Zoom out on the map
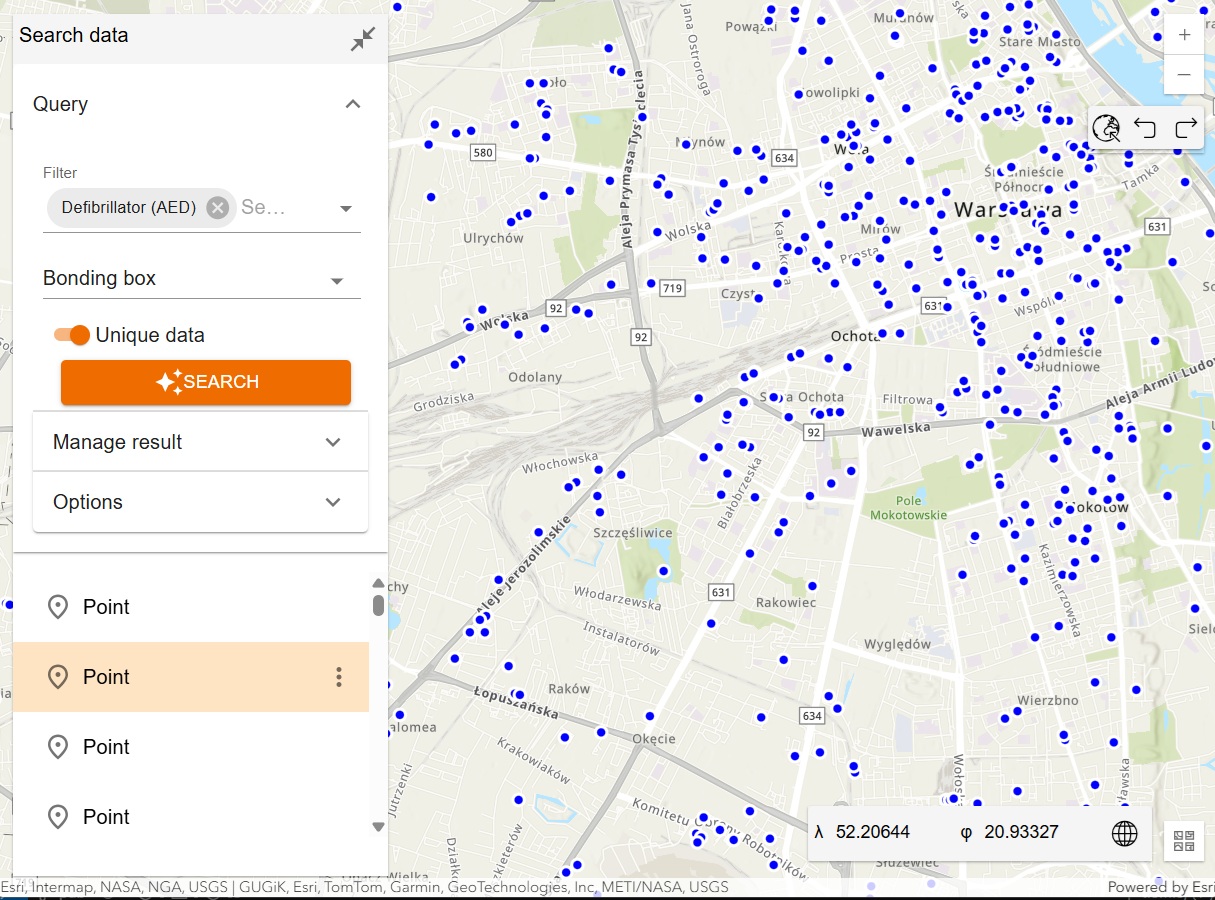Screen dimensions: 1215x900 [x=1184, y=75]
